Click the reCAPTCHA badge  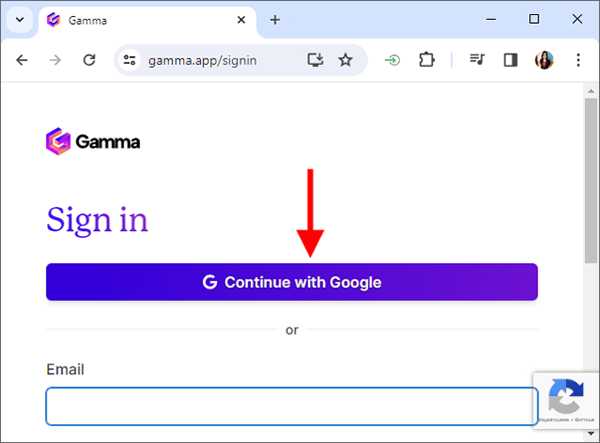(x=566, y=401)
